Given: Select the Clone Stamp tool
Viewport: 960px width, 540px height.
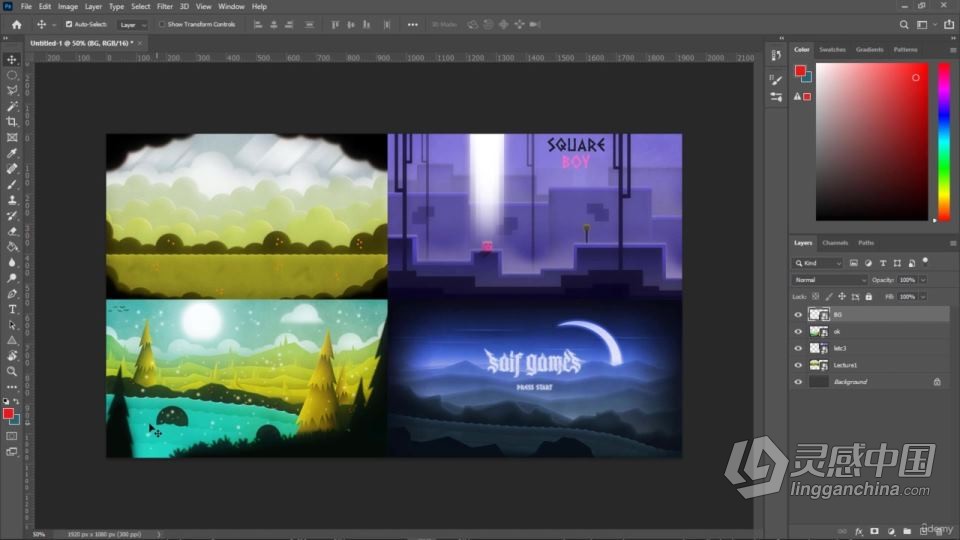Looking at the screenshot, I should (x=12, y=200).
